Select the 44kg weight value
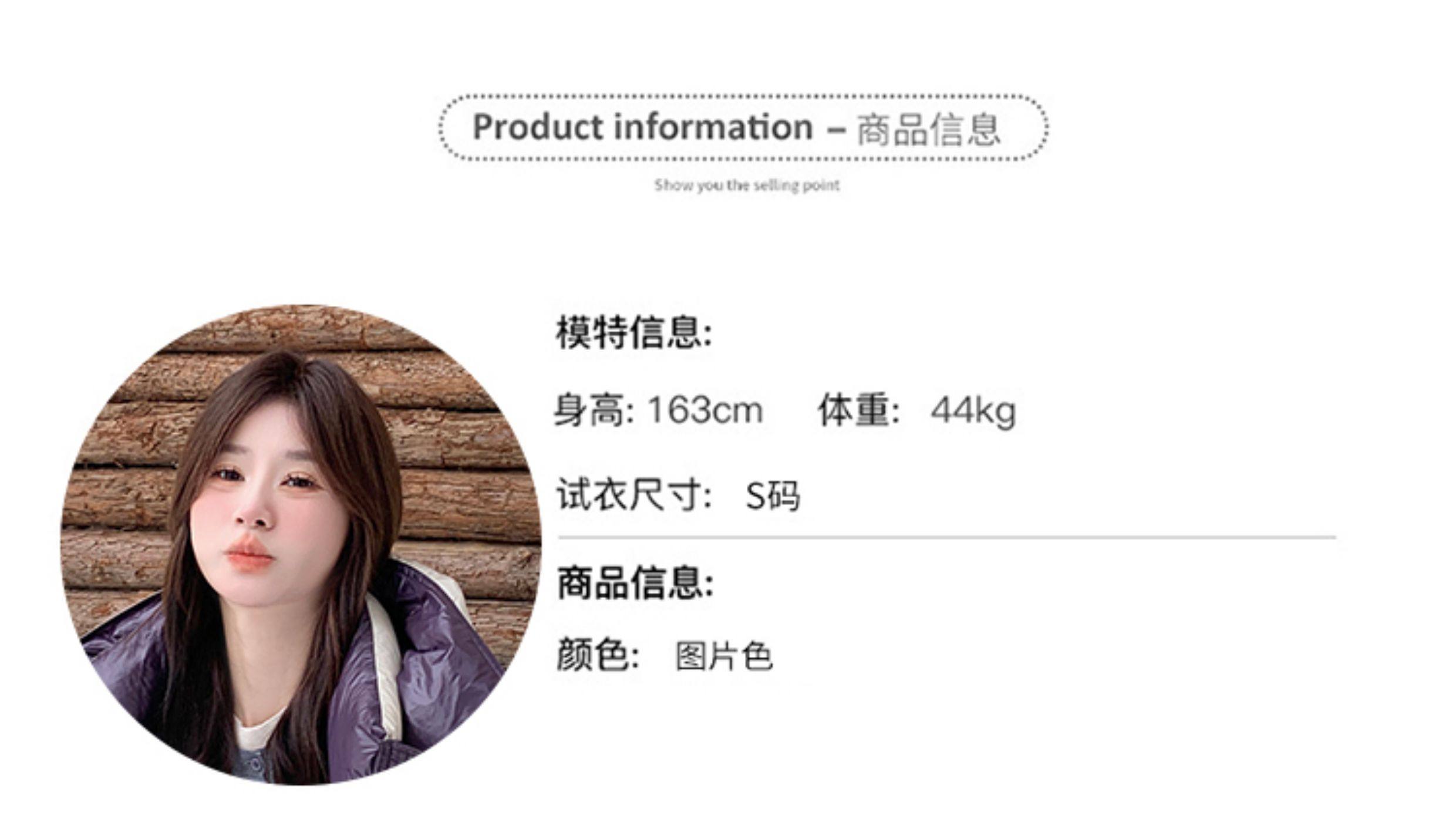The width and height of the screenshot is (1456, 836). (973, 412)
